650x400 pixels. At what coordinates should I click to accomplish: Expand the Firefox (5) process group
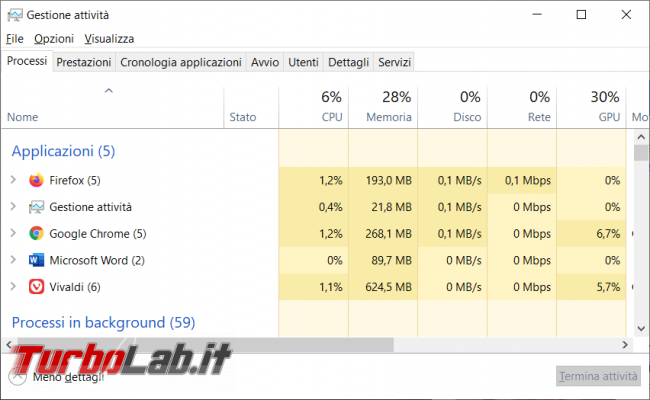pyautogui.click(x=13, y=180)
